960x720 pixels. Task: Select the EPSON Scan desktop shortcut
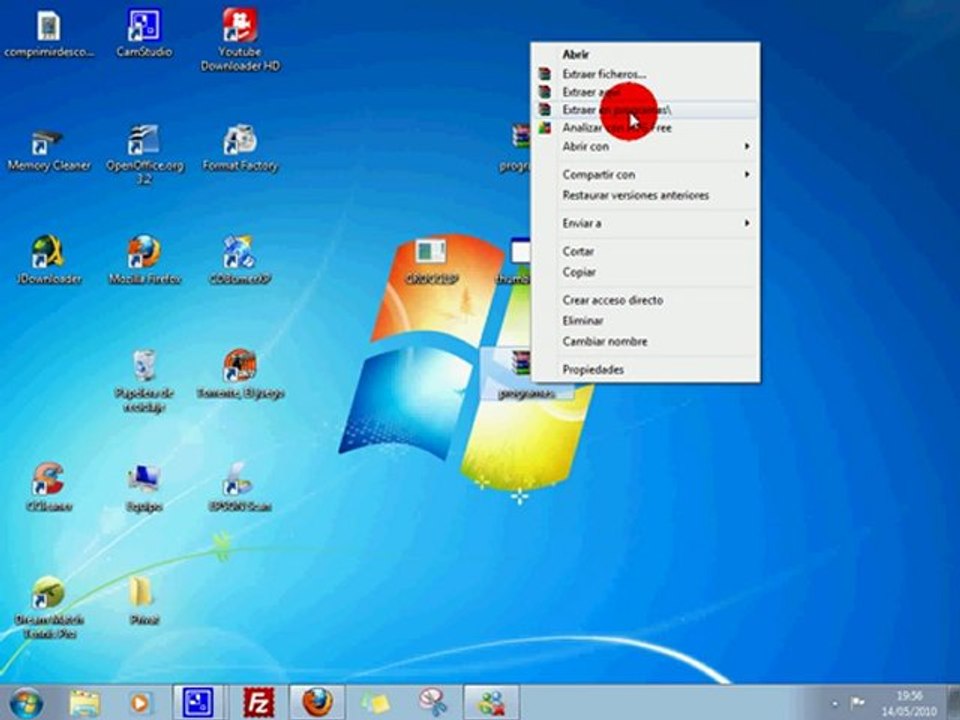(240, 488)
